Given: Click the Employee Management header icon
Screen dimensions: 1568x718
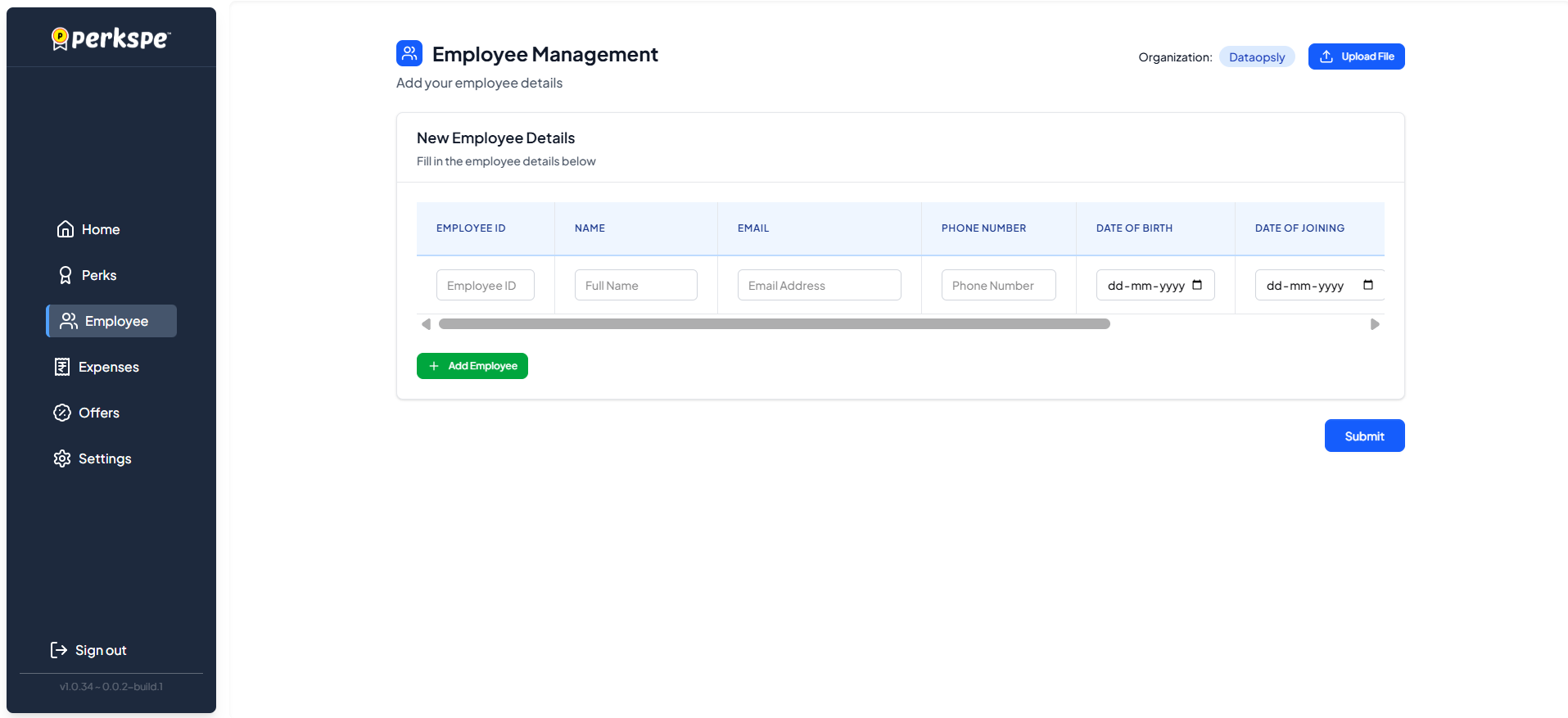Looking at the screenshot, I should tap(409, 53).
